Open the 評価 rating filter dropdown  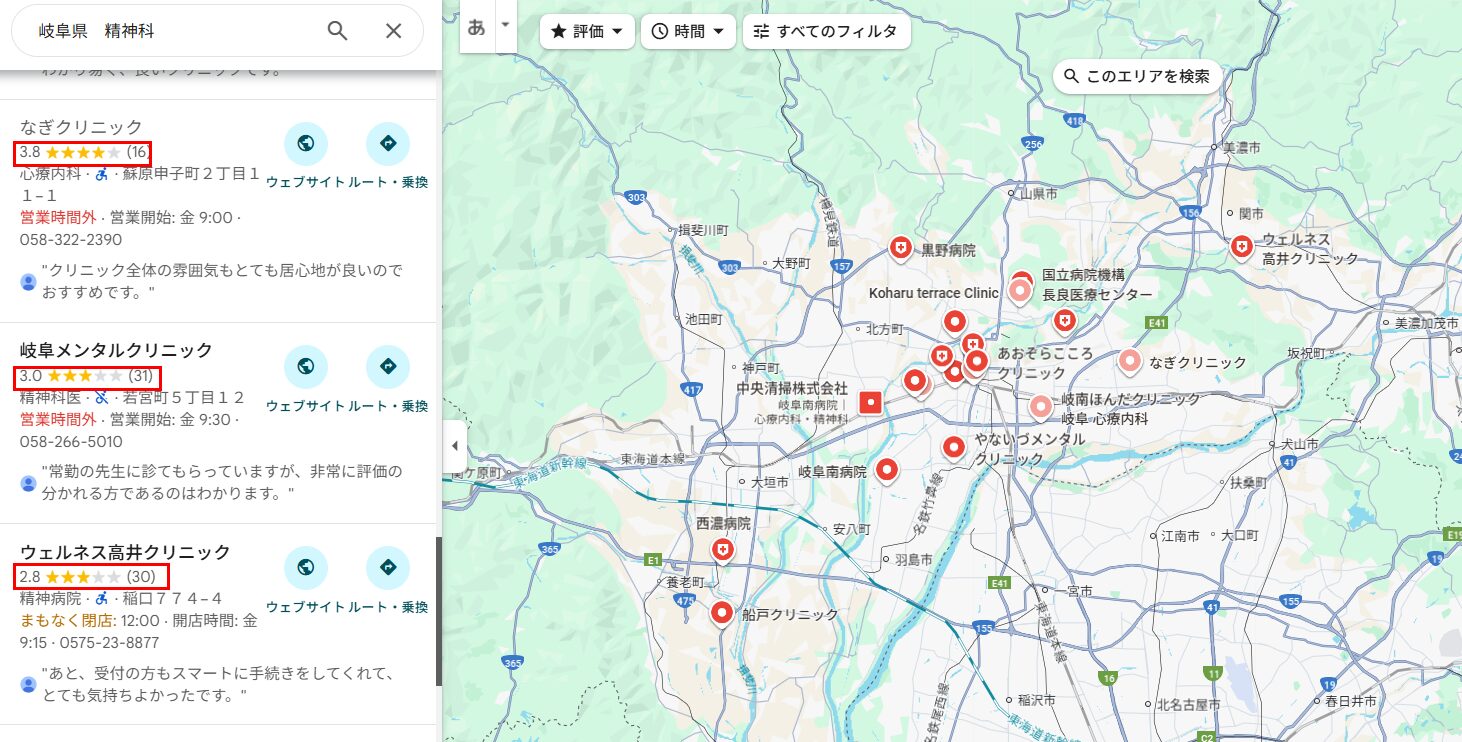(588, 31)
